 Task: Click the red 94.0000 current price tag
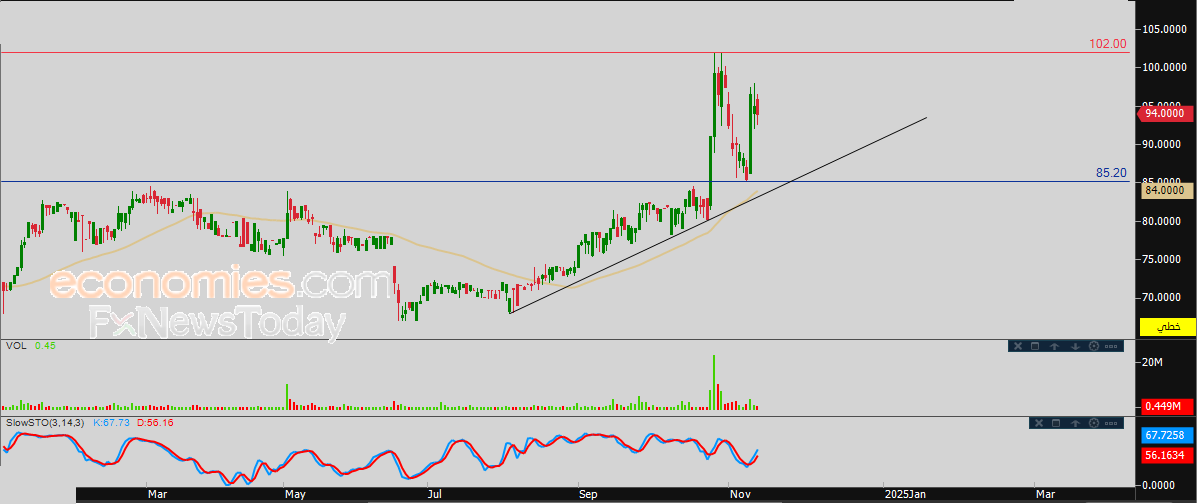pos(1165,114)
